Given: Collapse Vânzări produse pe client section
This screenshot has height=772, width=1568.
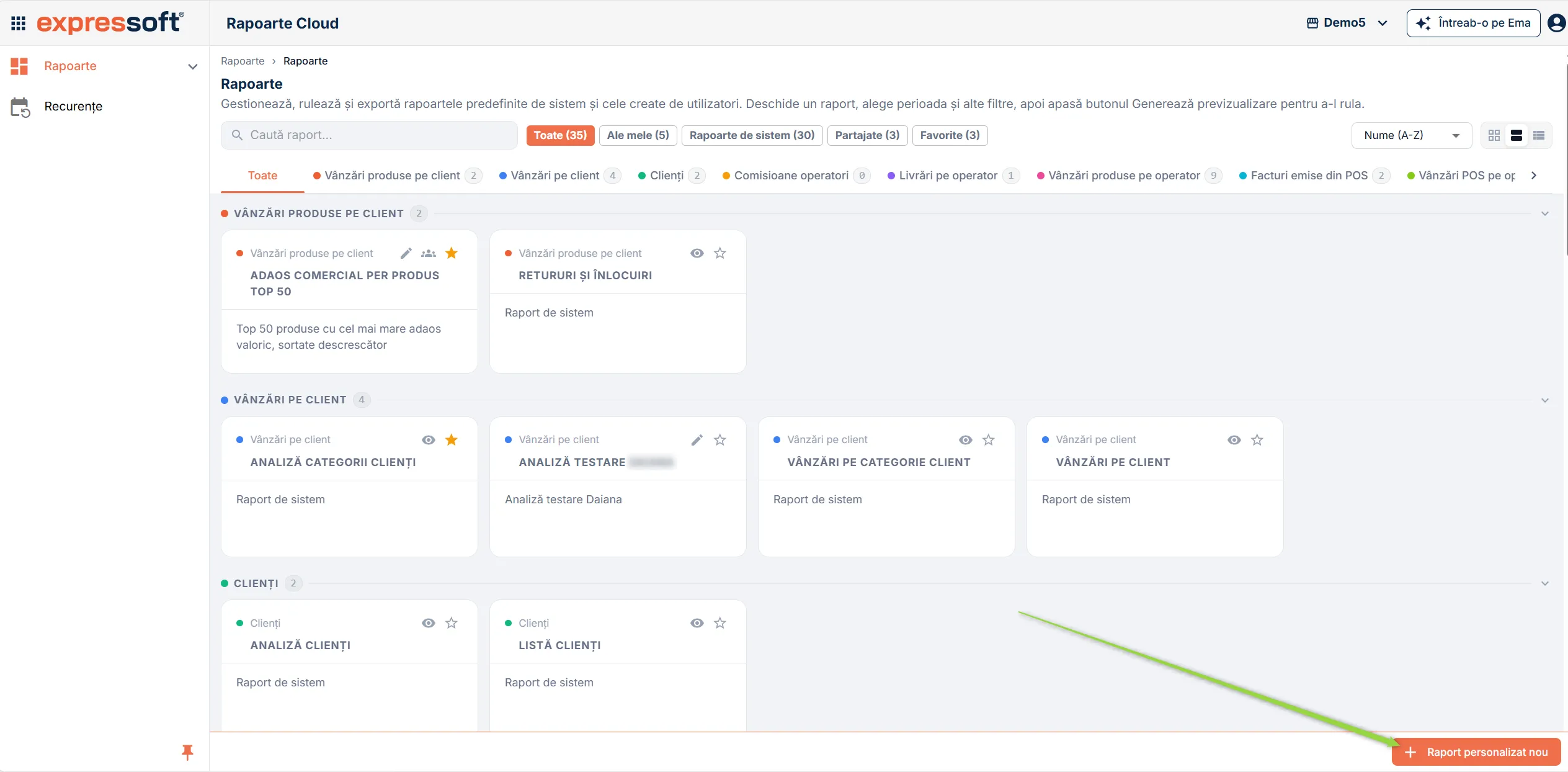Looking at the screenshot, I should point(1545,213).
